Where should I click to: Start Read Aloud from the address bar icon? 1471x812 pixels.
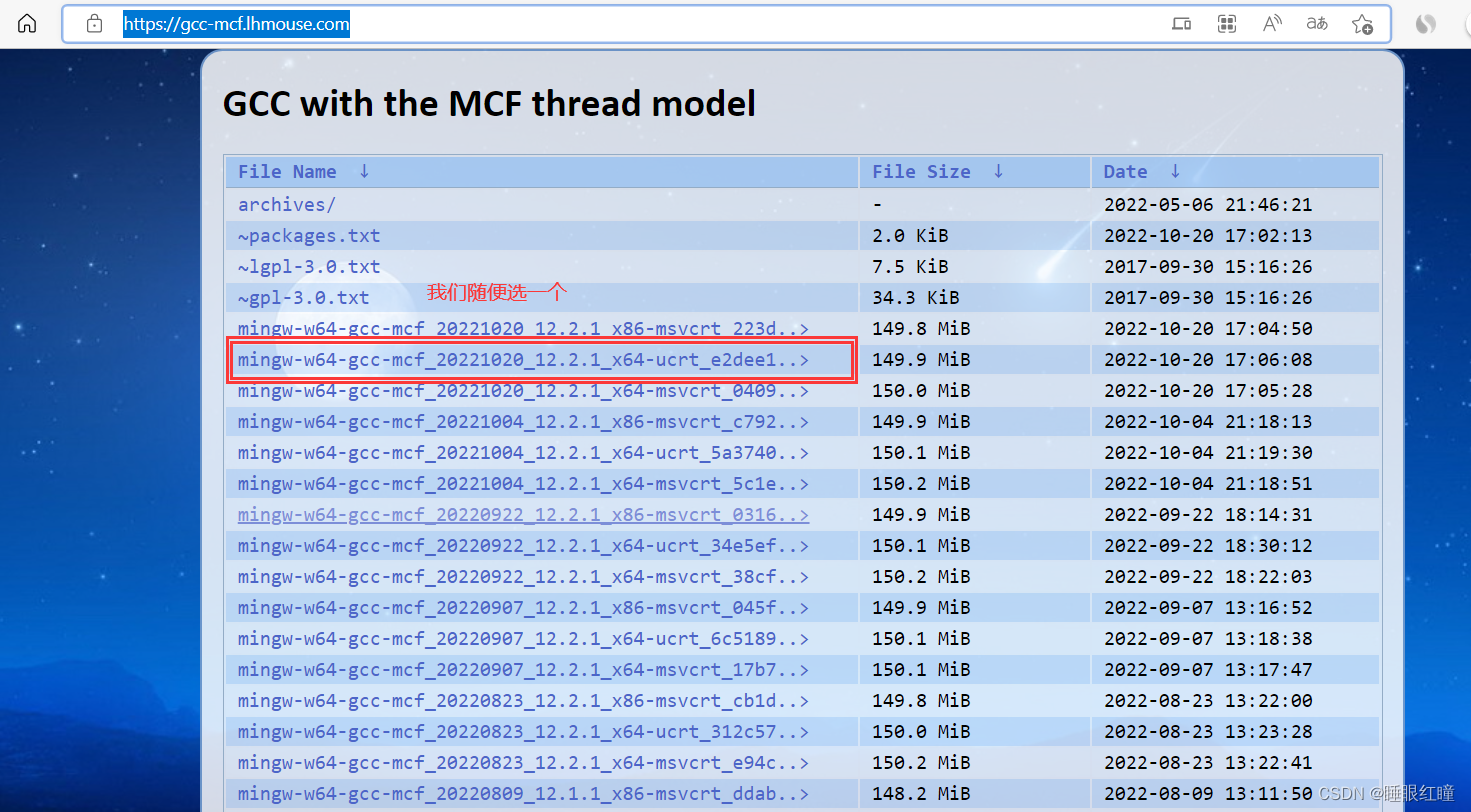tap(1272, 24)
